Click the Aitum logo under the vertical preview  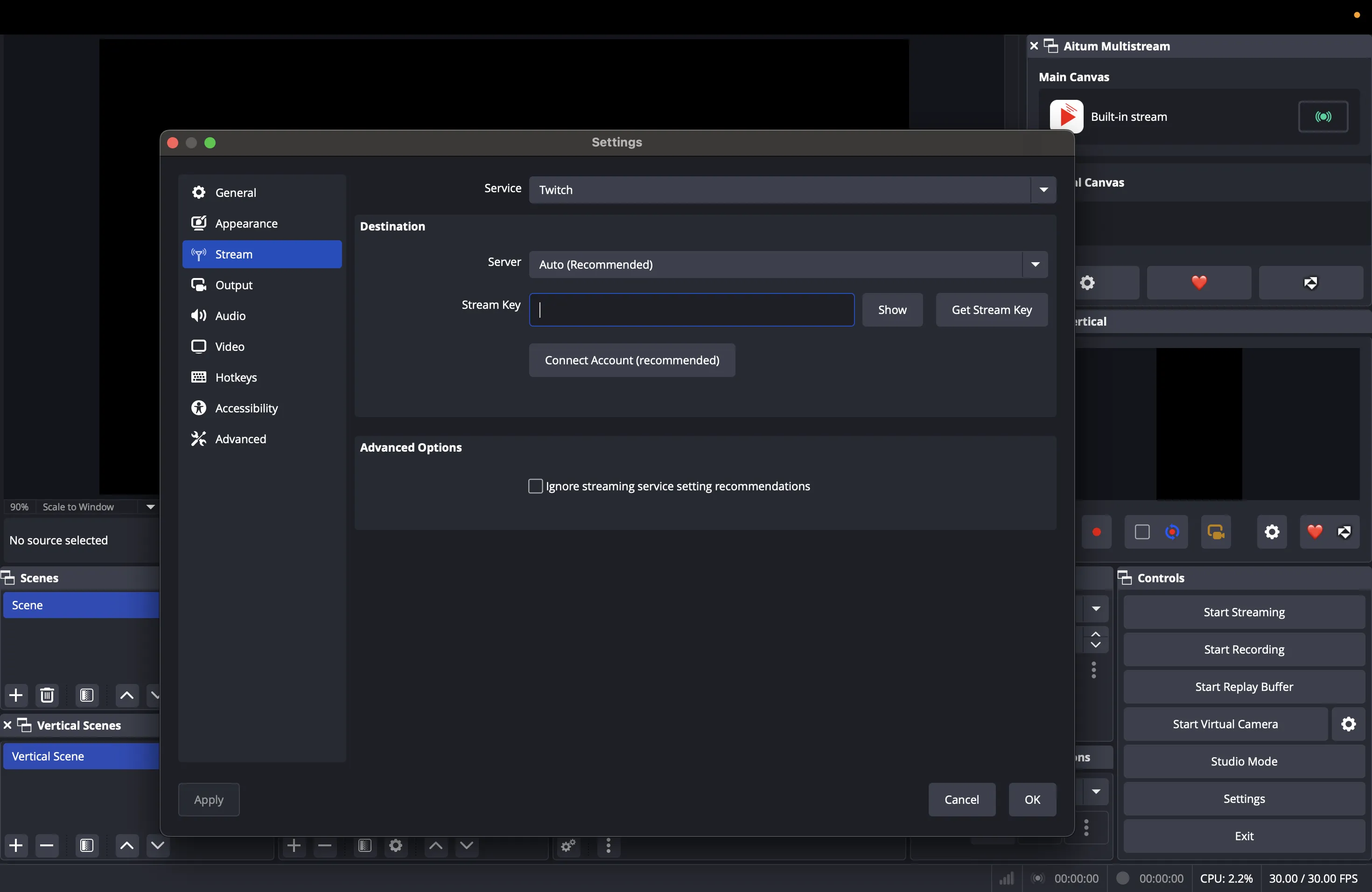(x=1345, y=532)
